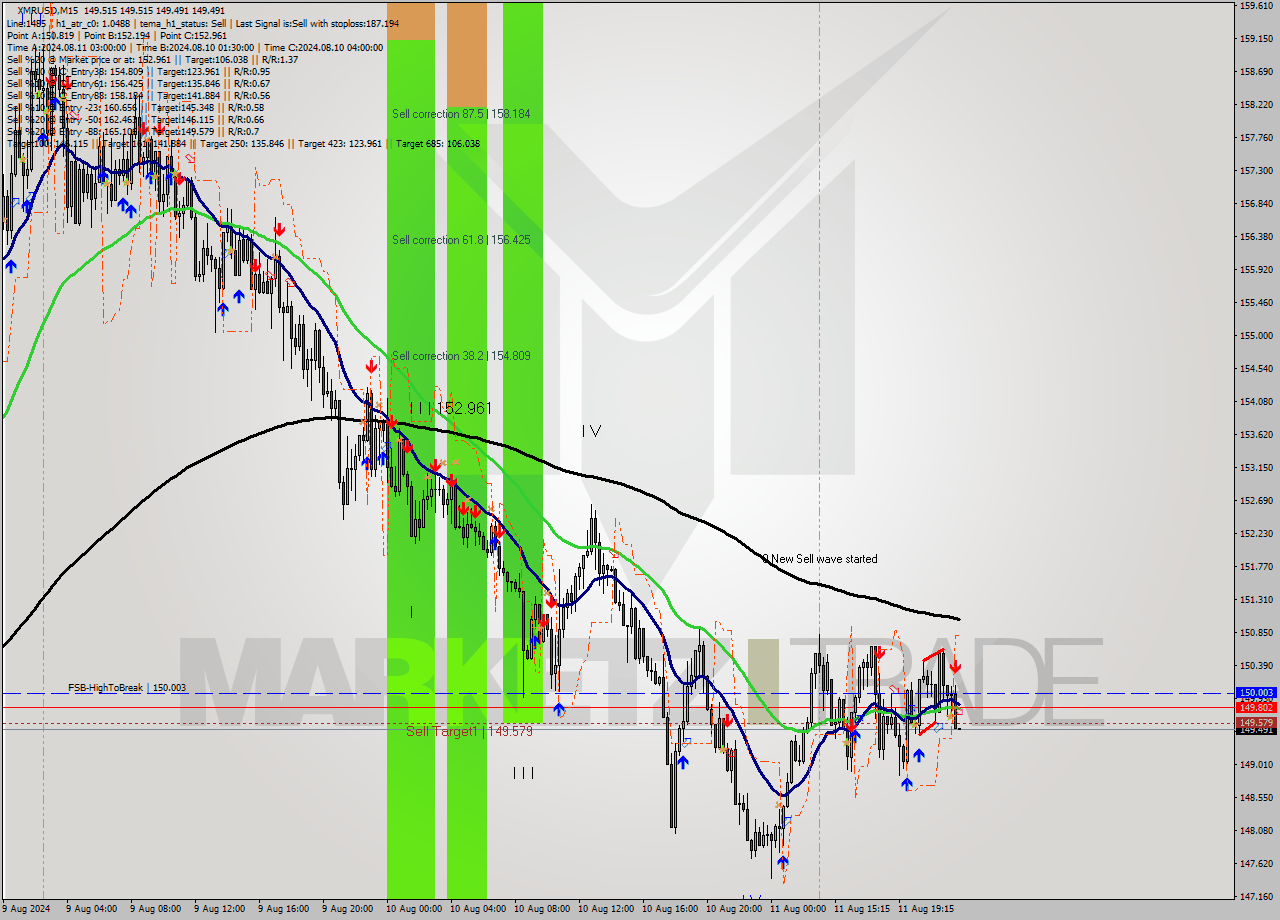Click the 'I I I 152.961' wave label
Viewport: 1280px width, 920px height.
[x=450, y=408]
